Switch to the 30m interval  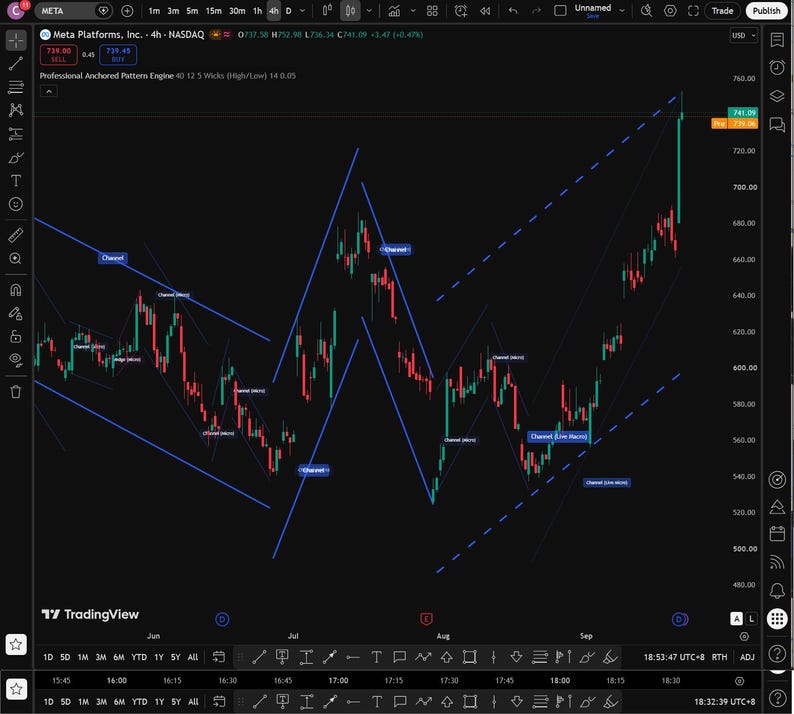click(237, 11)
